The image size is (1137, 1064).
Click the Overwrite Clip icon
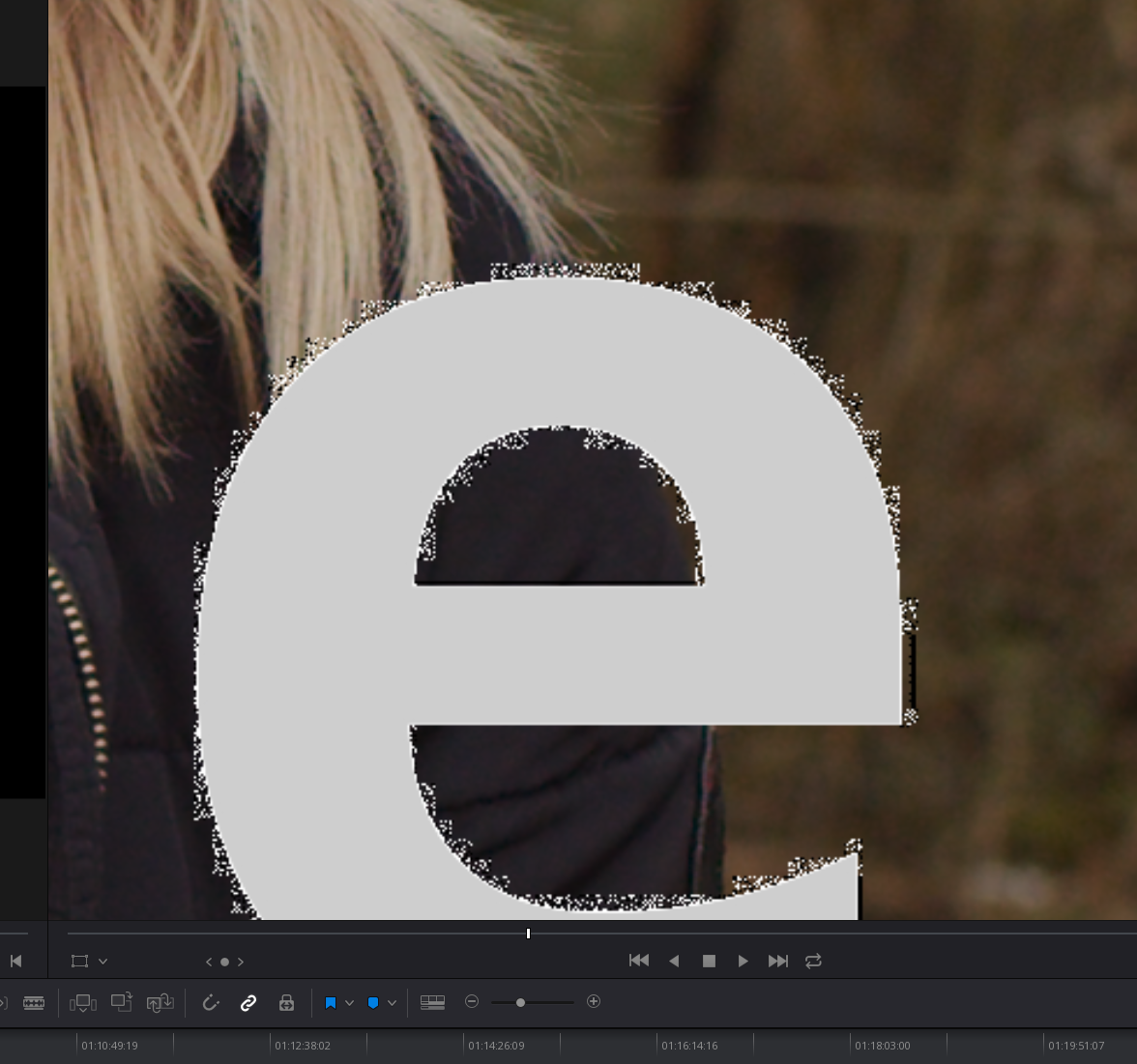[x=121, y=1001]
